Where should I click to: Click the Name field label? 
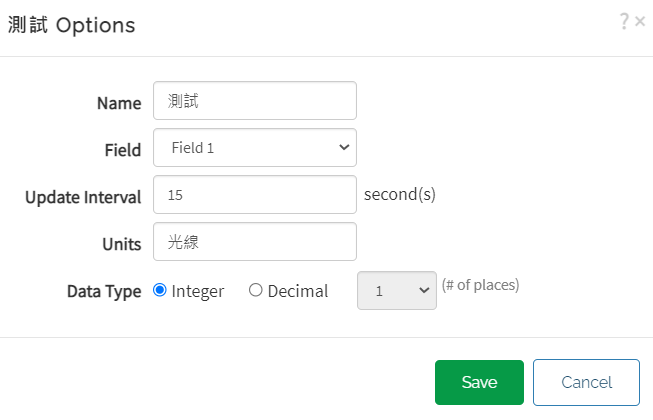point(119,103)
